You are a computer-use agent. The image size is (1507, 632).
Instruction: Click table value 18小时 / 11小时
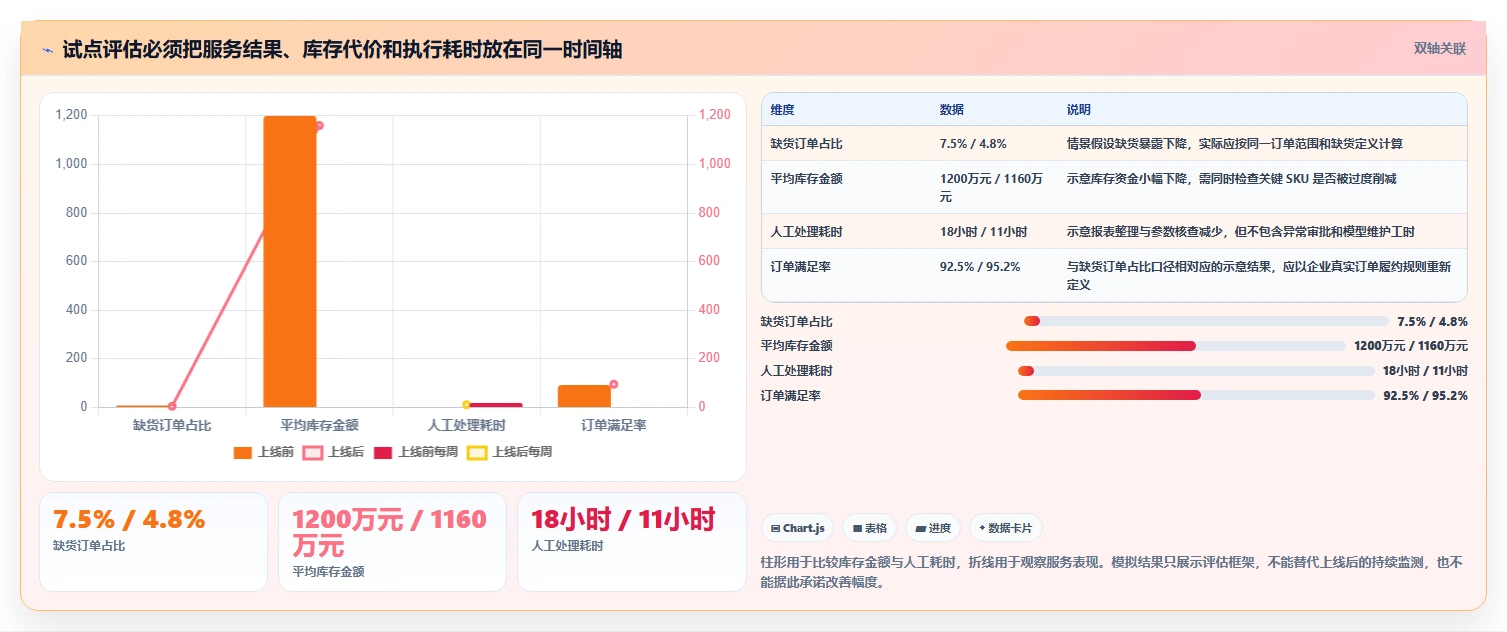pyautogui.click(x=983, y=232)
